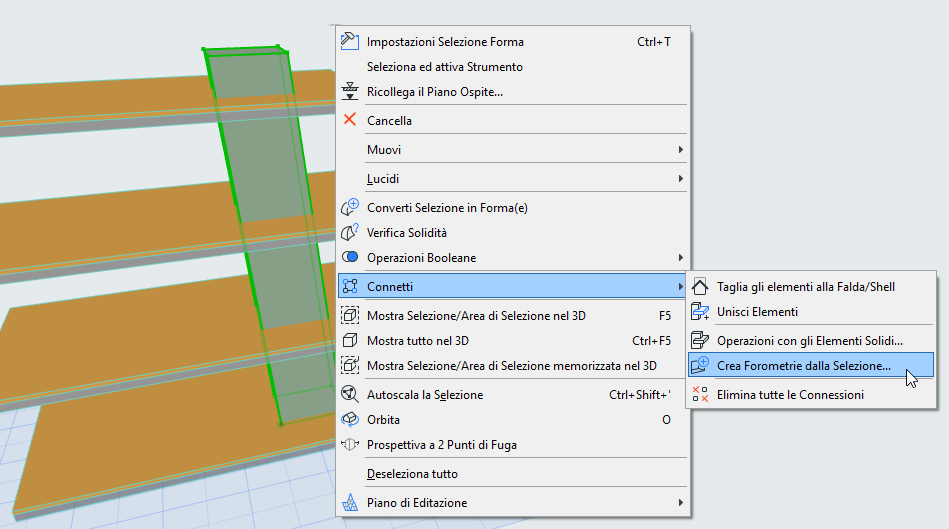Click the Mostra Selezione nel 3D icon
949x529 pixels.
click(x=350, y=315)
